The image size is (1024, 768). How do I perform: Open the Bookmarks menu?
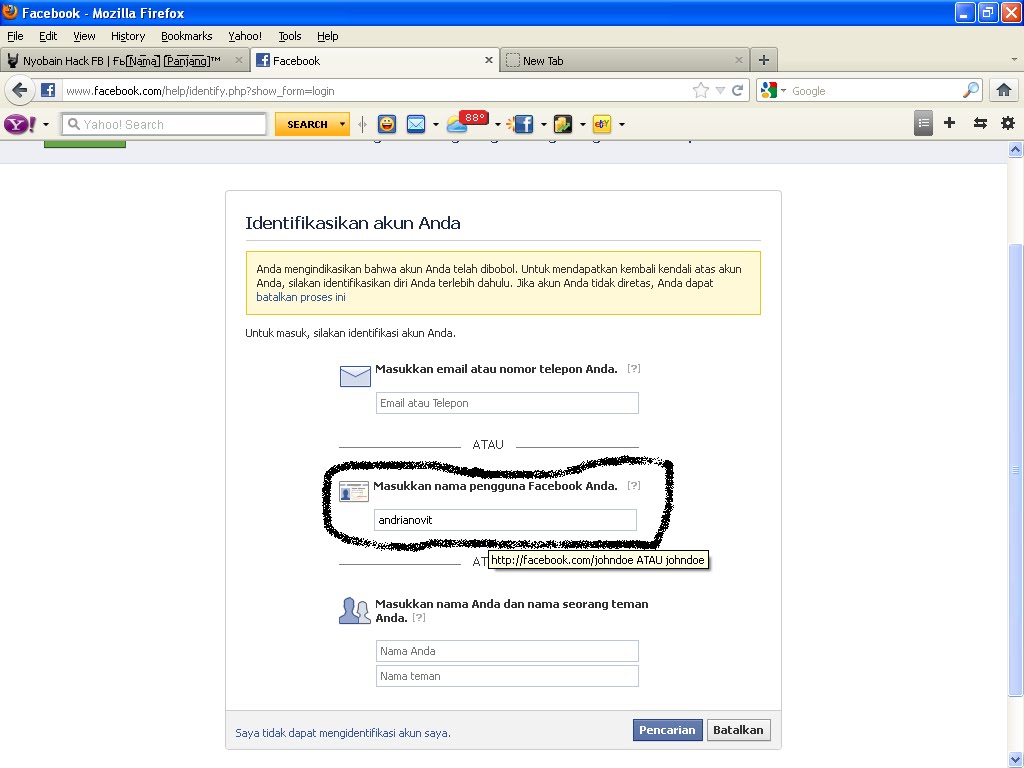[x=187, y=36]
